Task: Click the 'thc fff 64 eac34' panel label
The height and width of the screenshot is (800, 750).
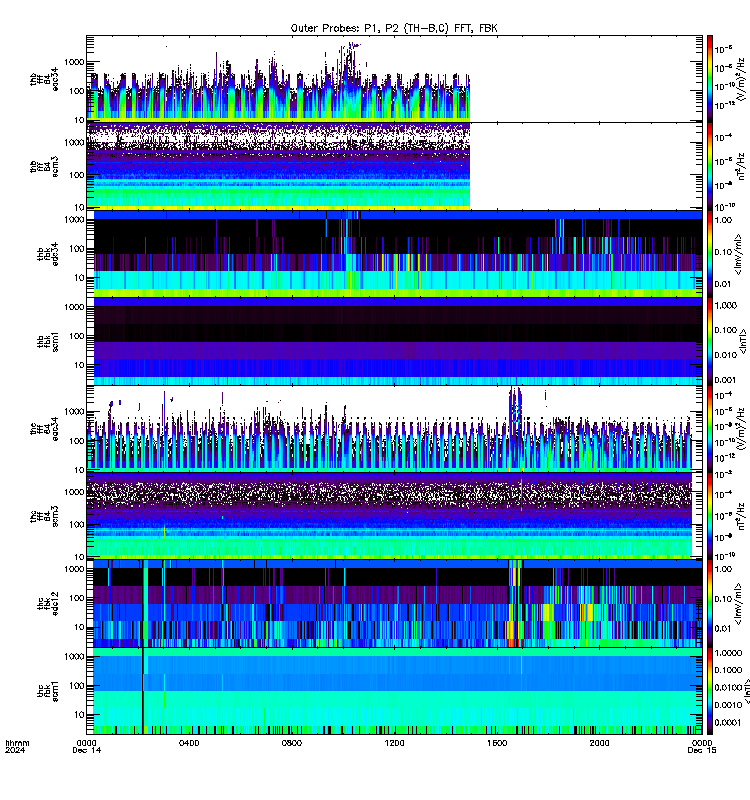Action: (44, 429)
